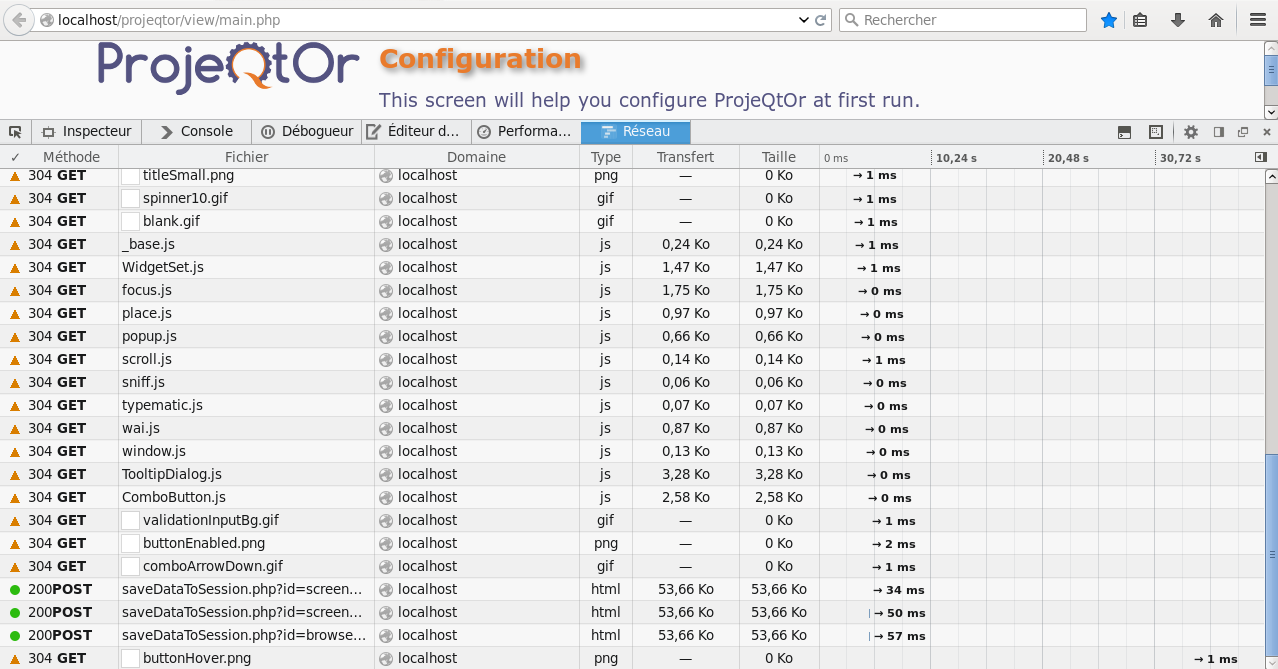Screen dimensions: 1278x669
Task: Open the URL history dropdown arrow
Action: tap(804, 20)
